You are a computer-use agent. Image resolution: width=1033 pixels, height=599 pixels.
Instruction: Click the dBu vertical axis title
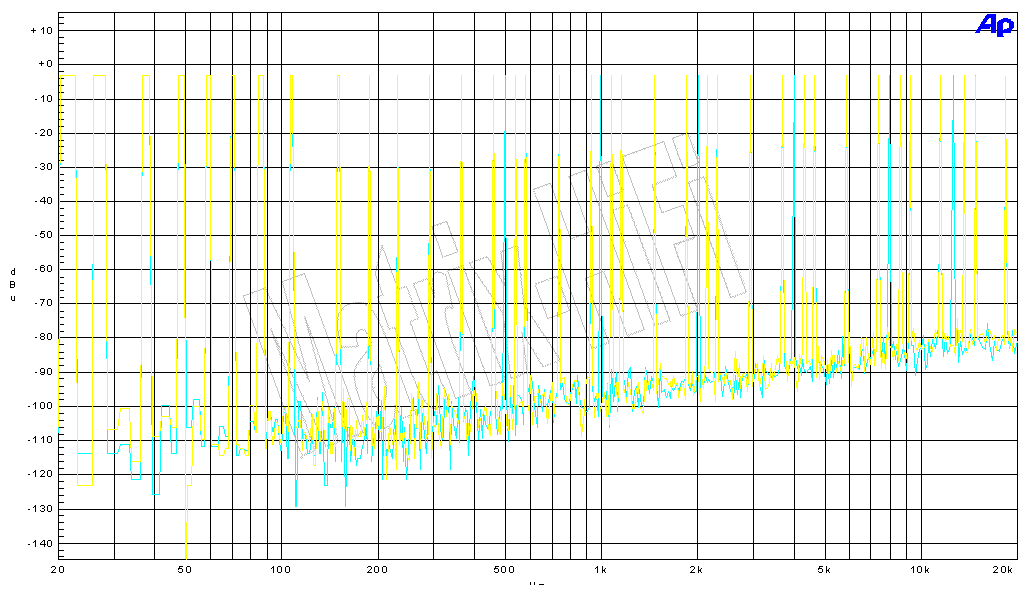[x=13, y=284]
